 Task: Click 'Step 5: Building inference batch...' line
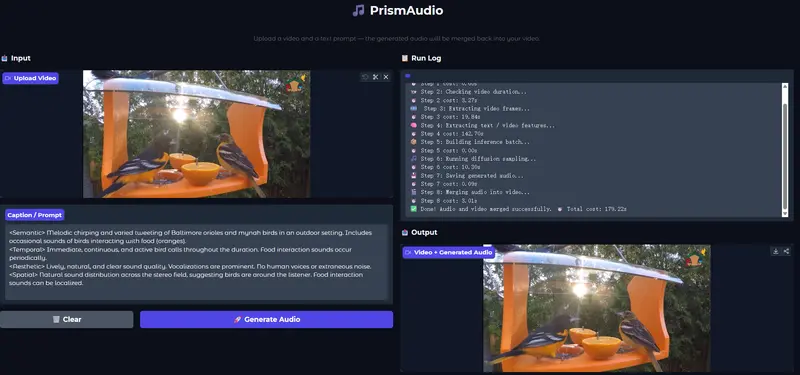(476, 142)
